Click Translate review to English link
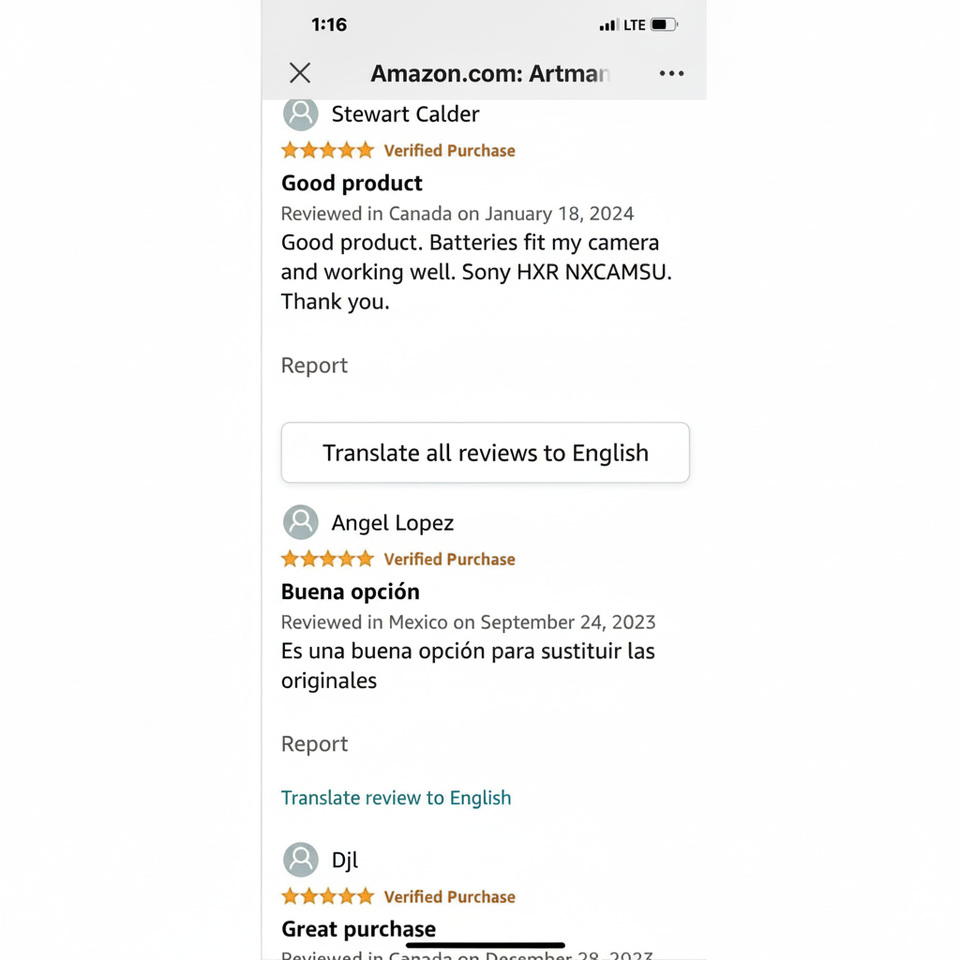Image resolution: width=960 pixels, height=960 pixels. pyautogui.click(x=396, y=798)
